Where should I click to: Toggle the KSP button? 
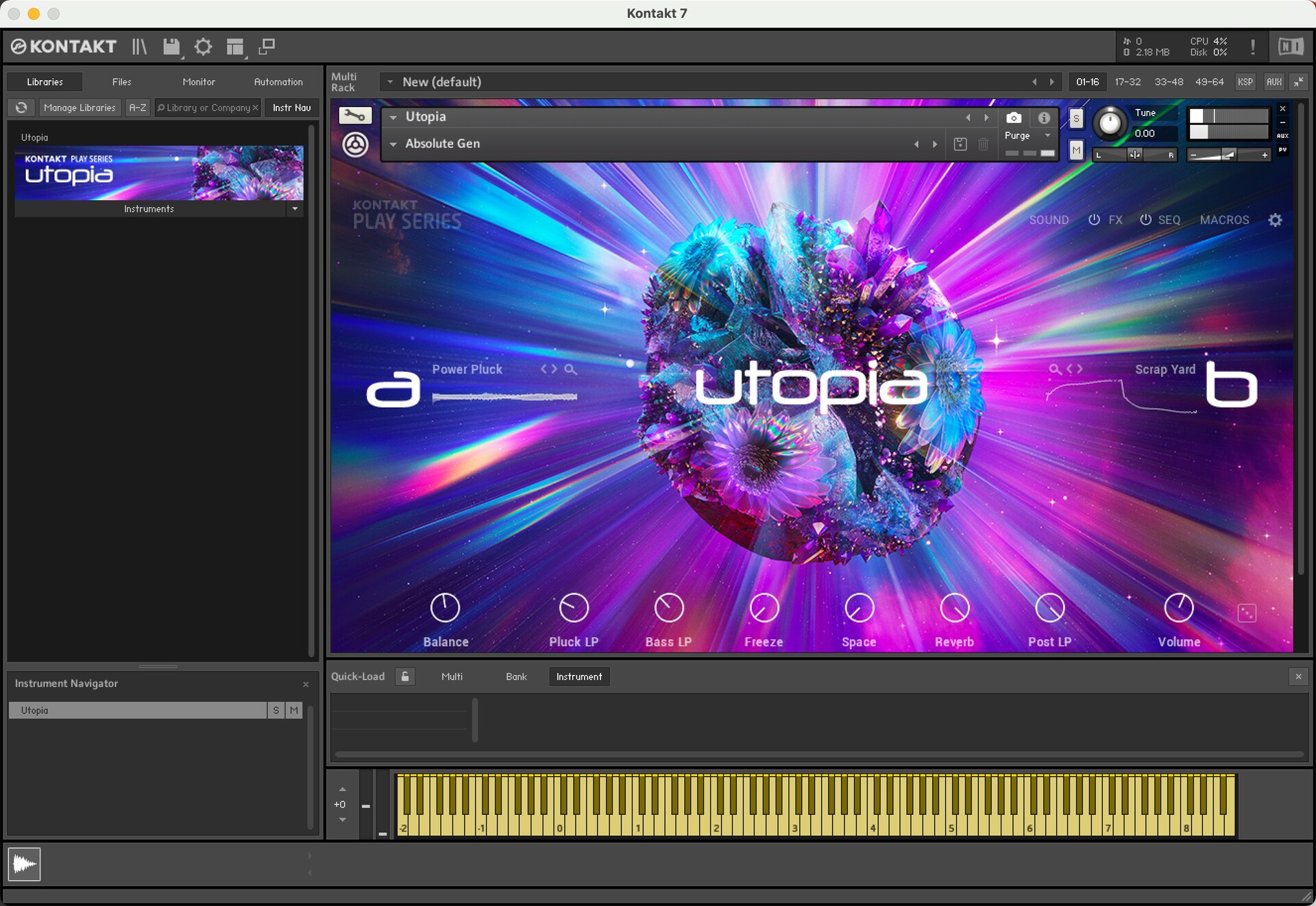(x=1245, y=82)
